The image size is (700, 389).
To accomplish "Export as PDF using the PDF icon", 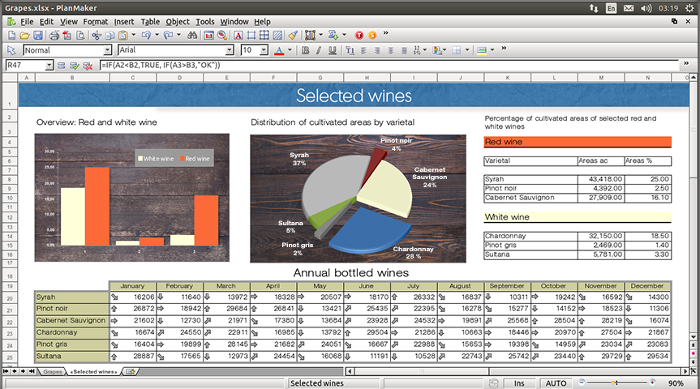I will click(x=67, y=35).
